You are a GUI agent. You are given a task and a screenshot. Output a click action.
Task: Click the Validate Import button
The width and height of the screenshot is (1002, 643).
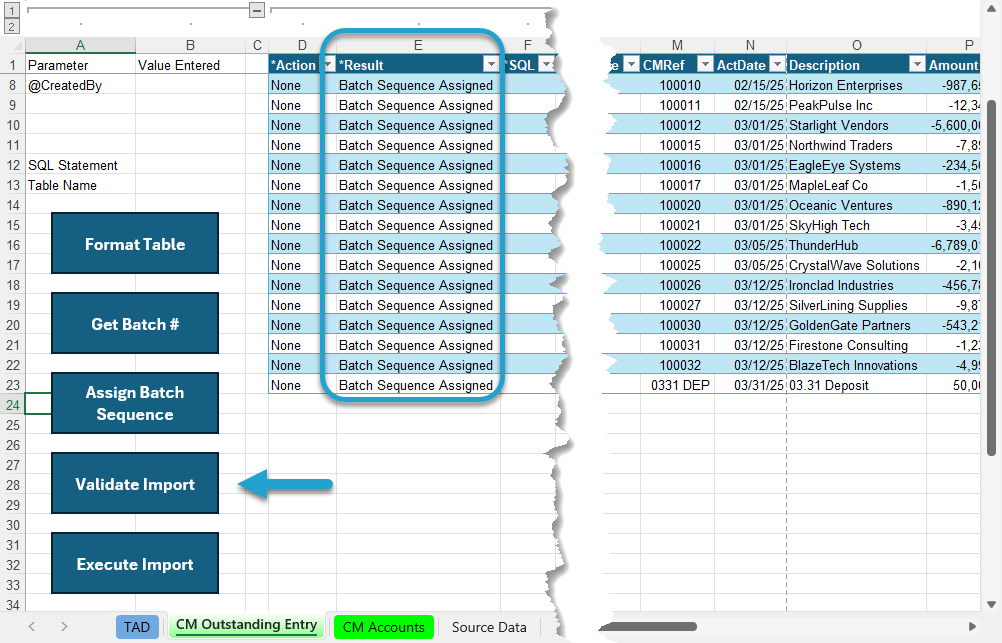[135, 484]
